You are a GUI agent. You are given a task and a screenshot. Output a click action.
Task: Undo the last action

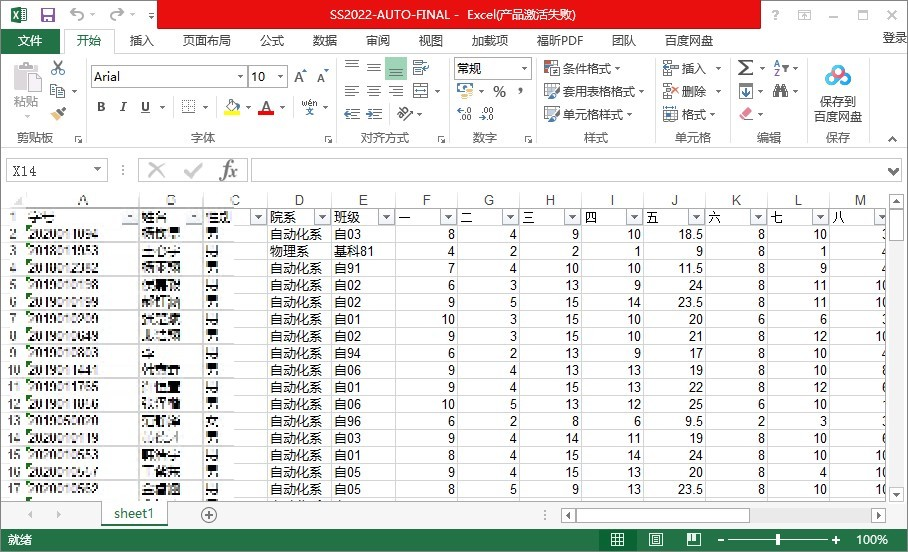tap(77, 14)
